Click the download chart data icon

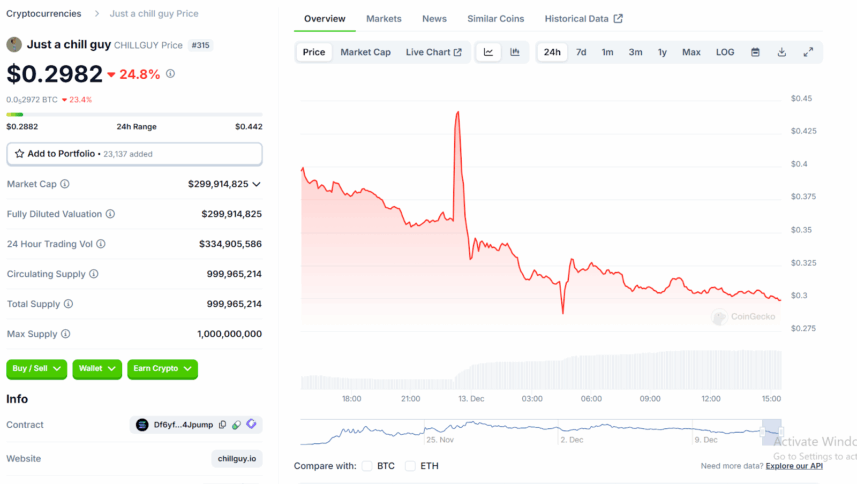[782, 52]
